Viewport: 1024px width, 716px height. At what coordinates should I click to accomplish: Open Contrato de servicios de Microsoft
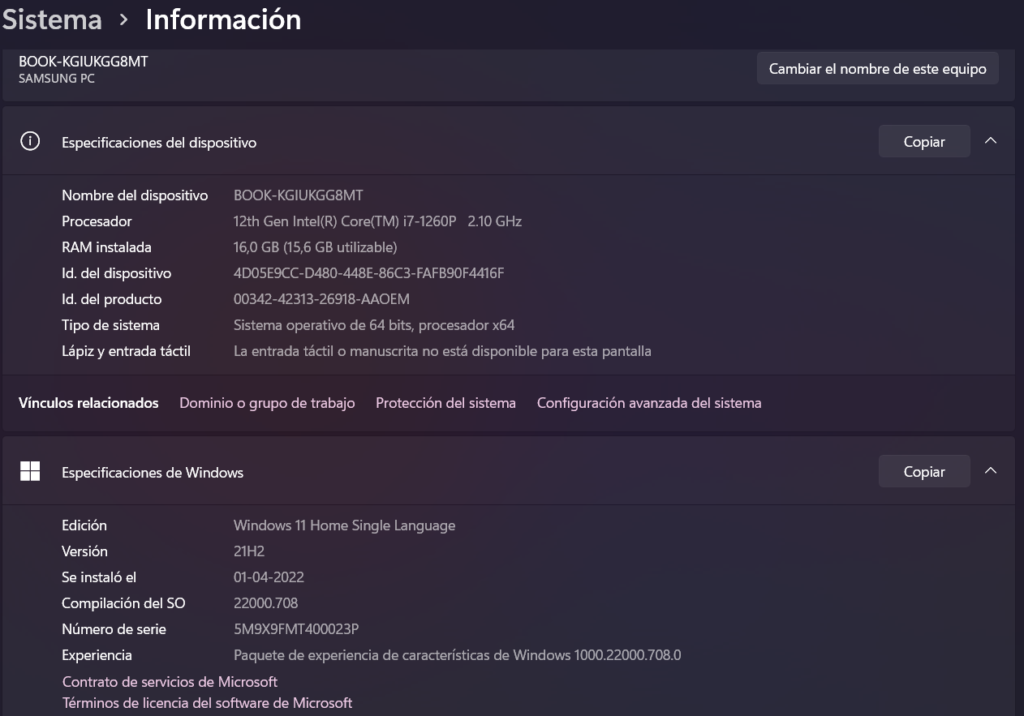tap(170, 682)
